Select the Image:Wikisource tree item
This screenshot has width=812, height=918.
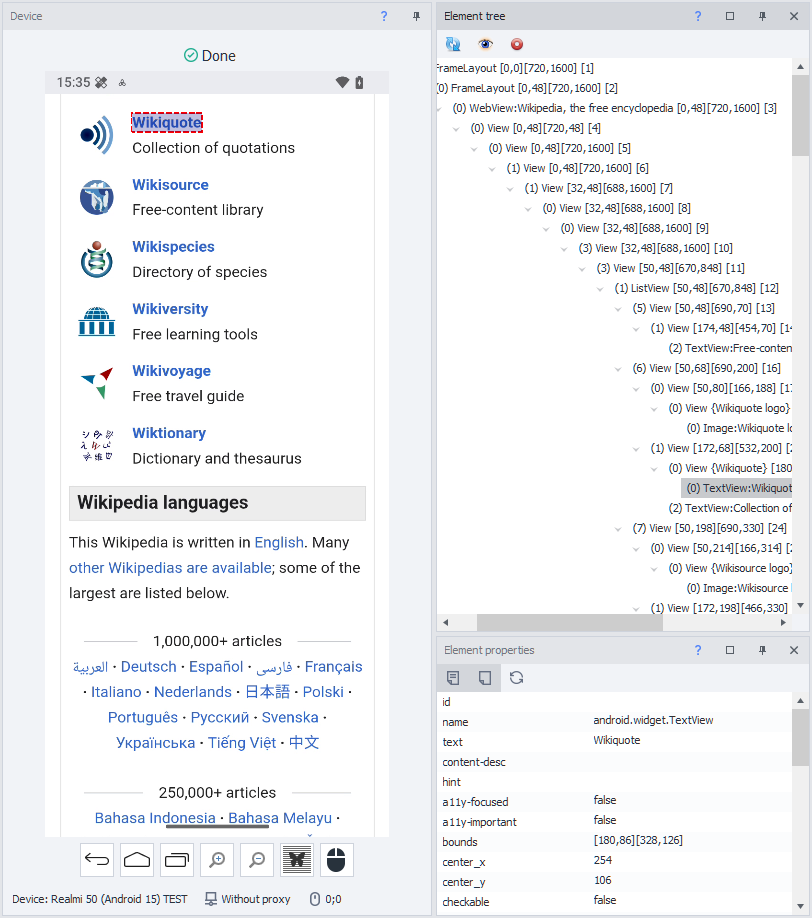pos(739,588)
